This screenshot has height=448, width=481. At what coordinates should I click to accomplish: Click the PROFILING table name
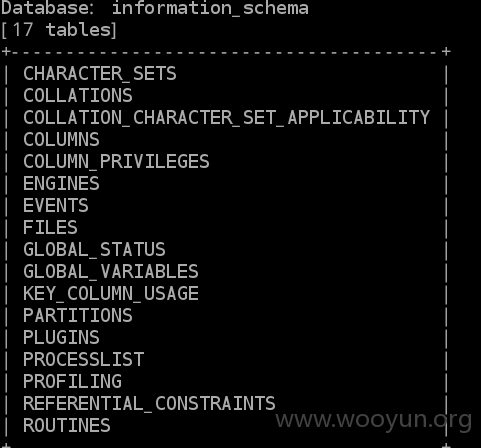(72, 381)
